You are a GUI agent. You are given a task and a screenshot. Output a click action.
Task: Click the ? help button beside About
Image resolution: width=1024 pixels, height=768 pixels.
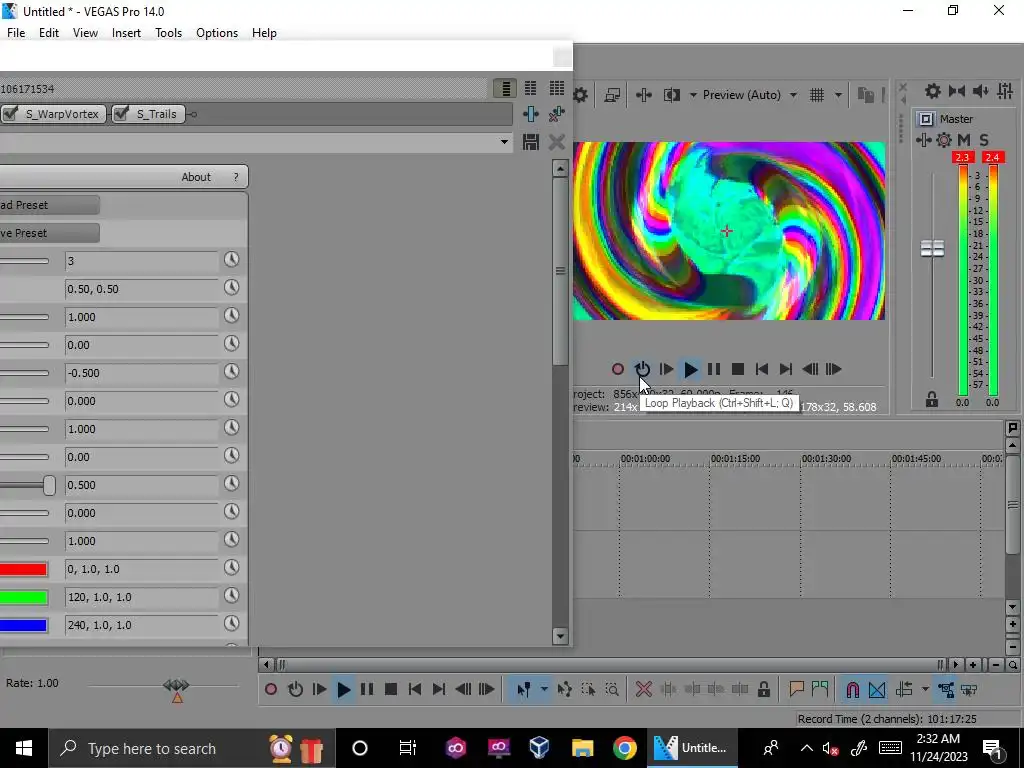coord(236,177)
